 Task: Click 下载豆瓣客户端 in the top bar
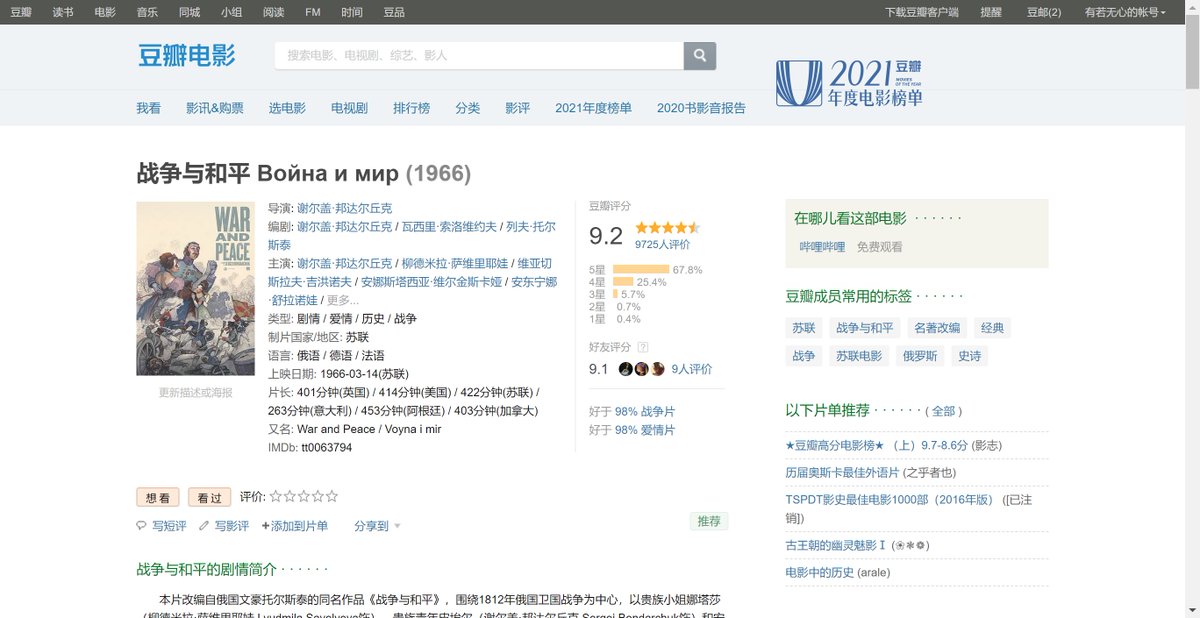pos(922,12)
